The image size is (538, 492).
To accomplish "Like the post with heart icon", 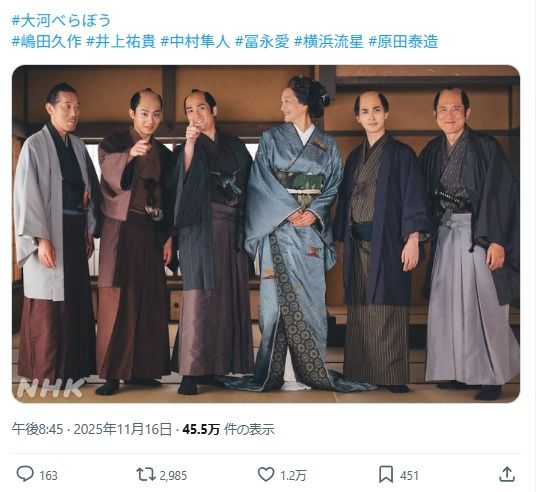I will (x=266, y=475).
